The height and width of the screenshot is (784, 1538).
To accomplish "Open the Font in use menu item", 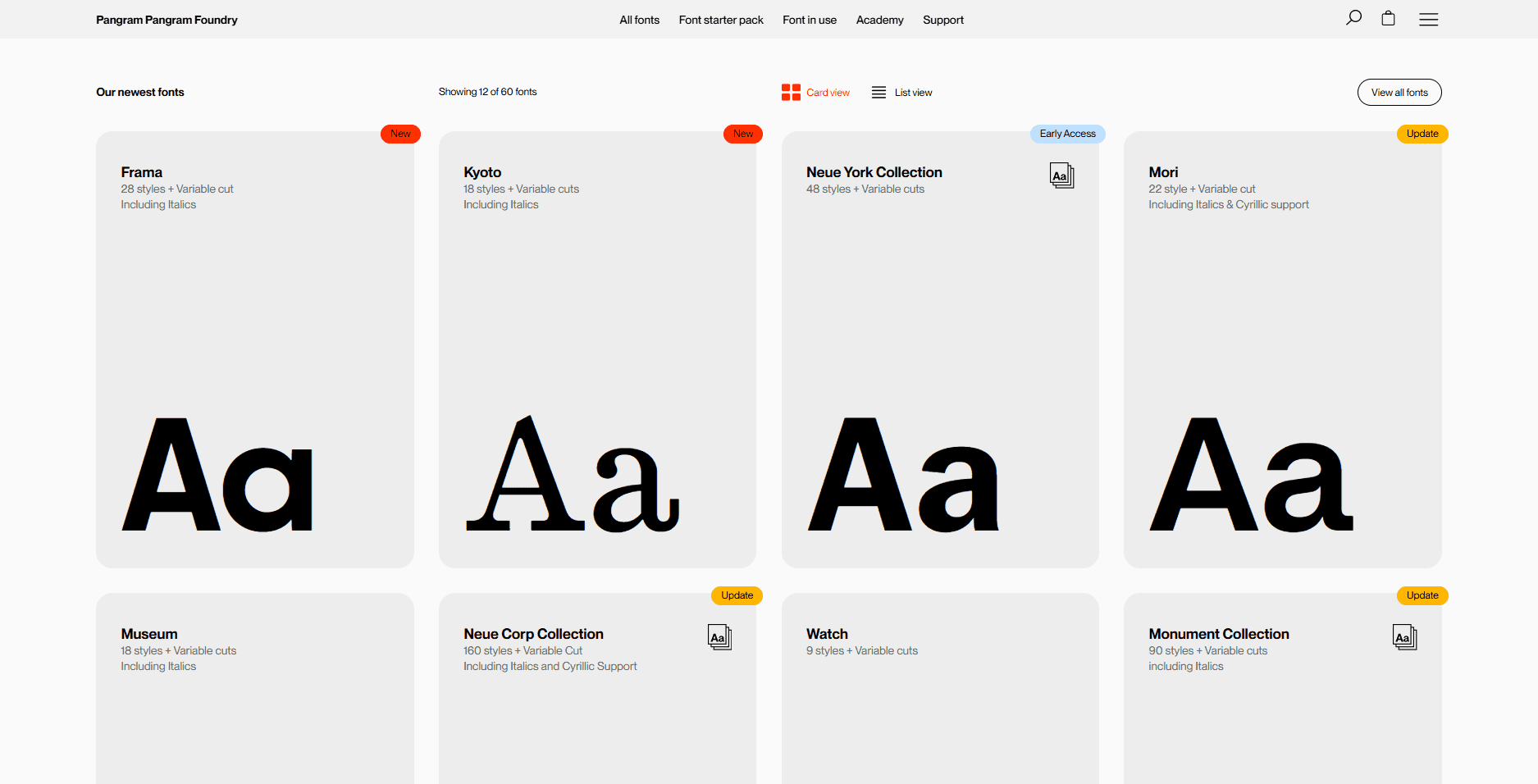I will coord(810,20).
